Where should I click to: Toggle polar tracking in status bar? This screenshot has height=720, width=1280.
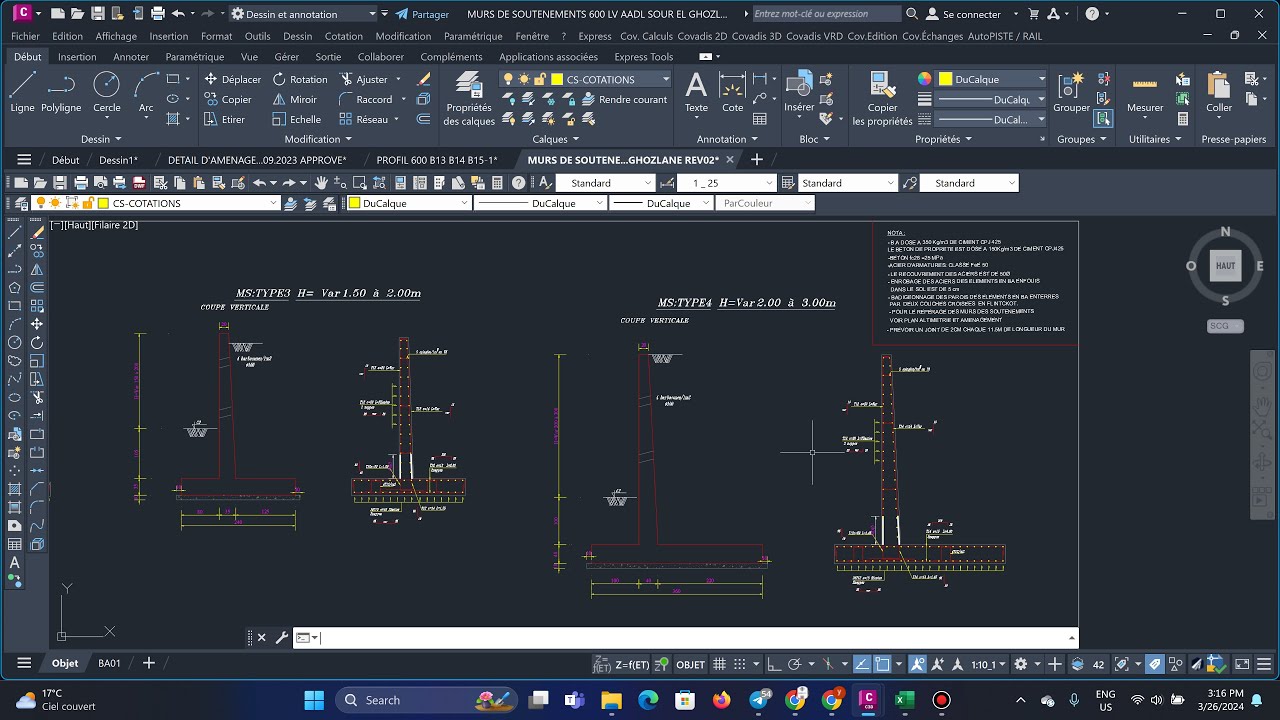[x=796, y=664]
